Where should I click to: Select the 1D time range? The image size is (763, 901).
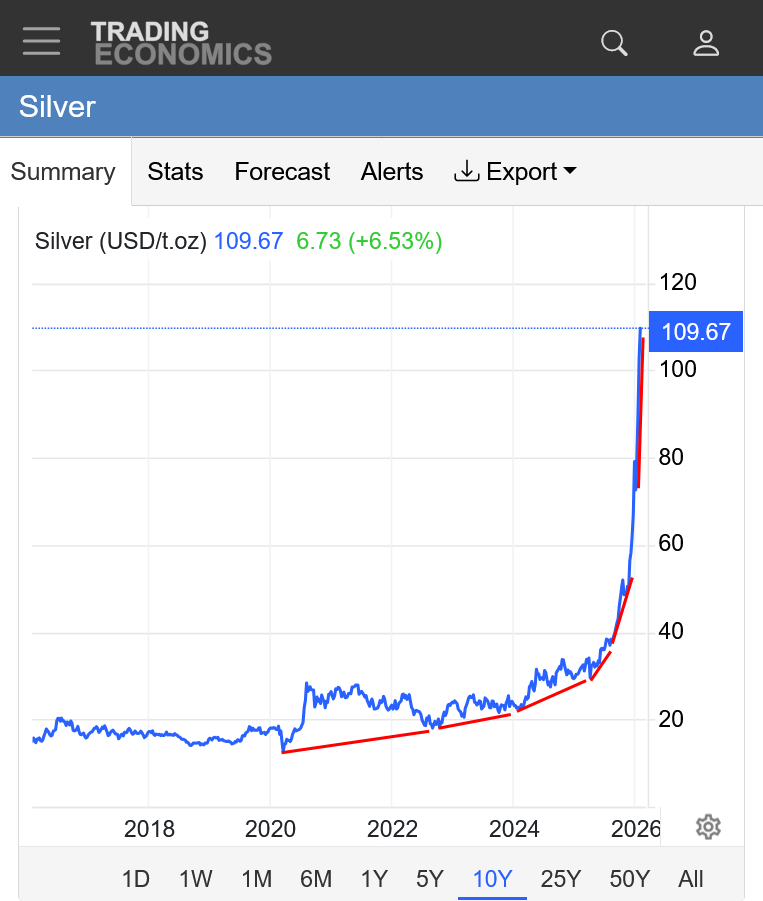pos(135,879)
